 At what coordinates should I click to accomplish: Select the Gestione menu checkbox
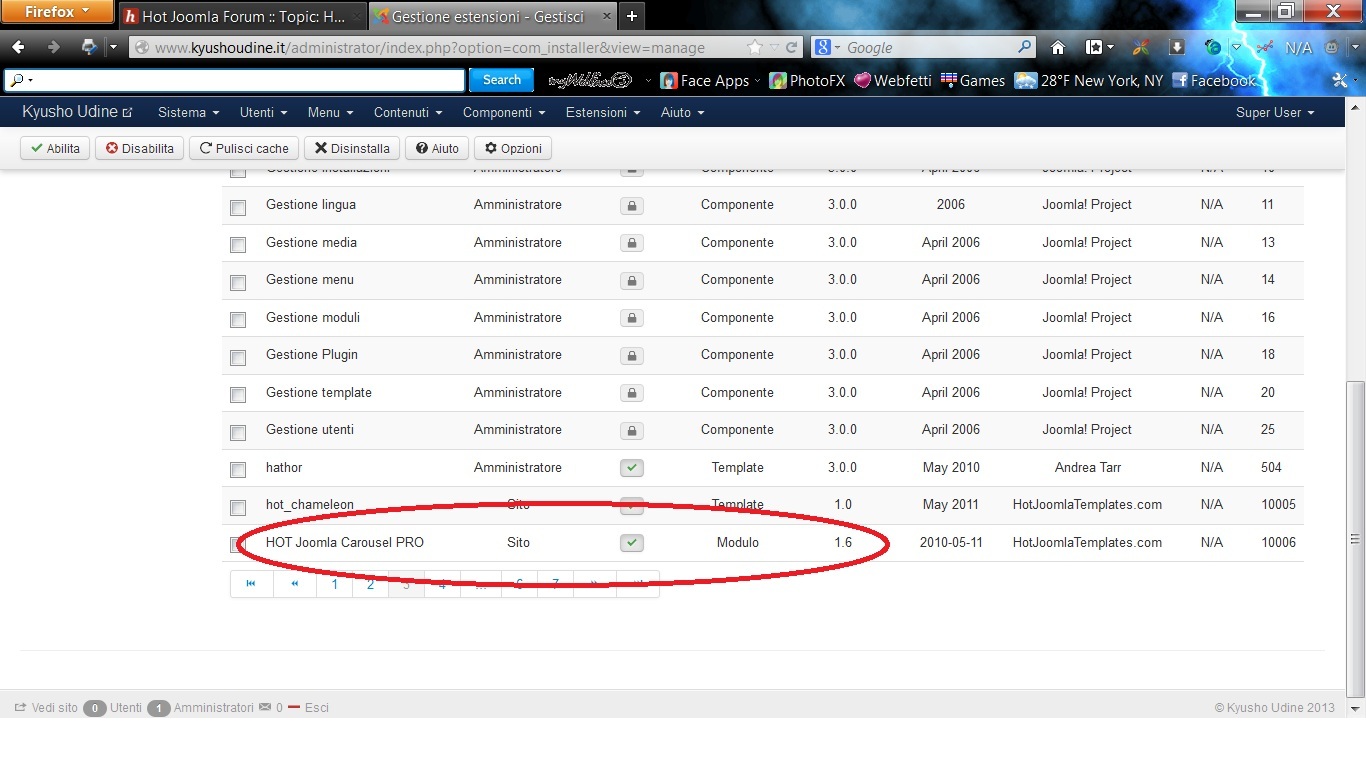(238, 283)
